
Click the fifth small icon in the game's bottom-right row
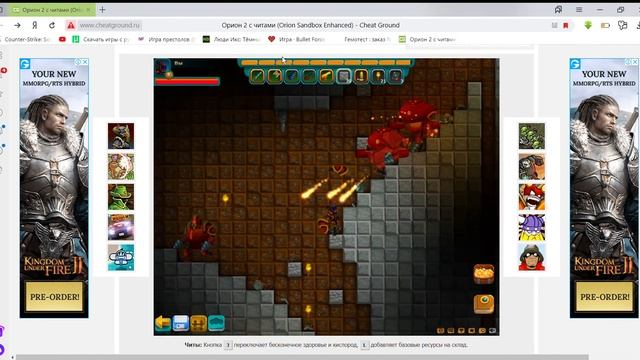[x=482, y=331]
